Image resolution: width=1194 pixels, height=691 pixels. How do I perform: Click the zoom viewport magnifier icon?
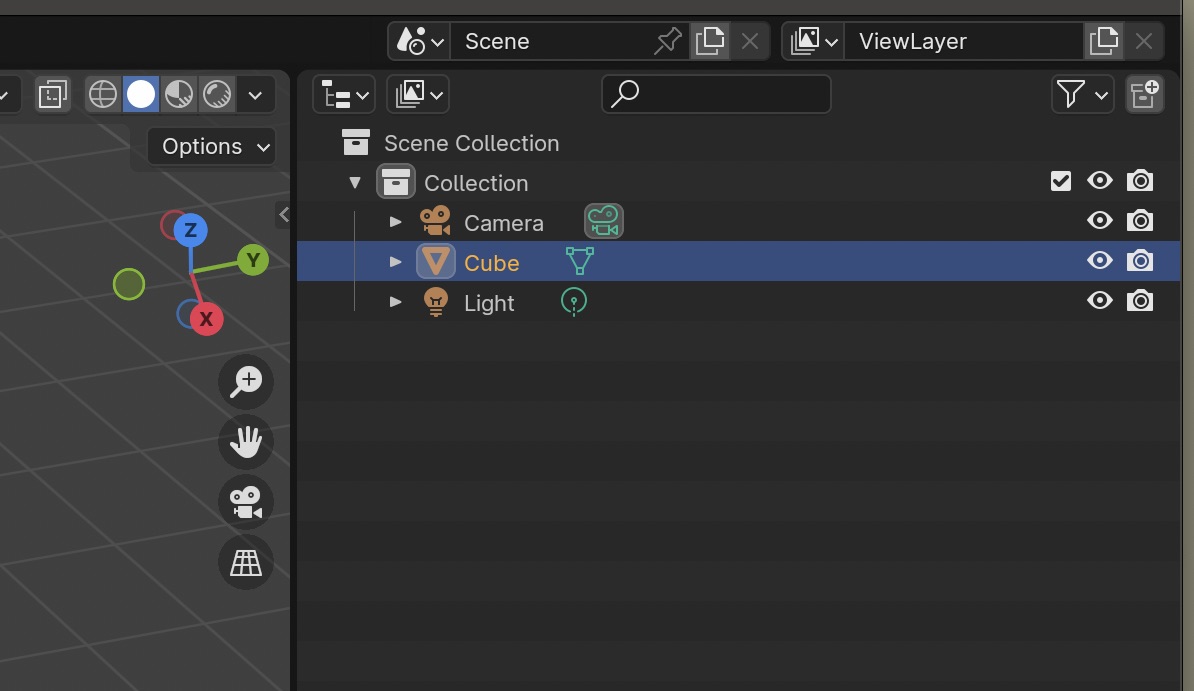pyautogui.click(x=246, y=382)
